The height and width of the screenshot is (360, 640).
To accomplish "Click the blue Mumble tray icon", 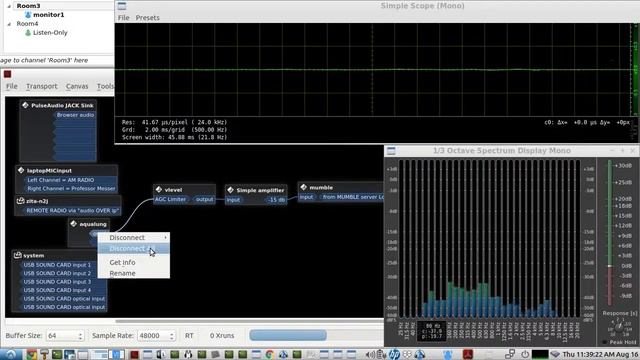I will click(x=448, y=354).
